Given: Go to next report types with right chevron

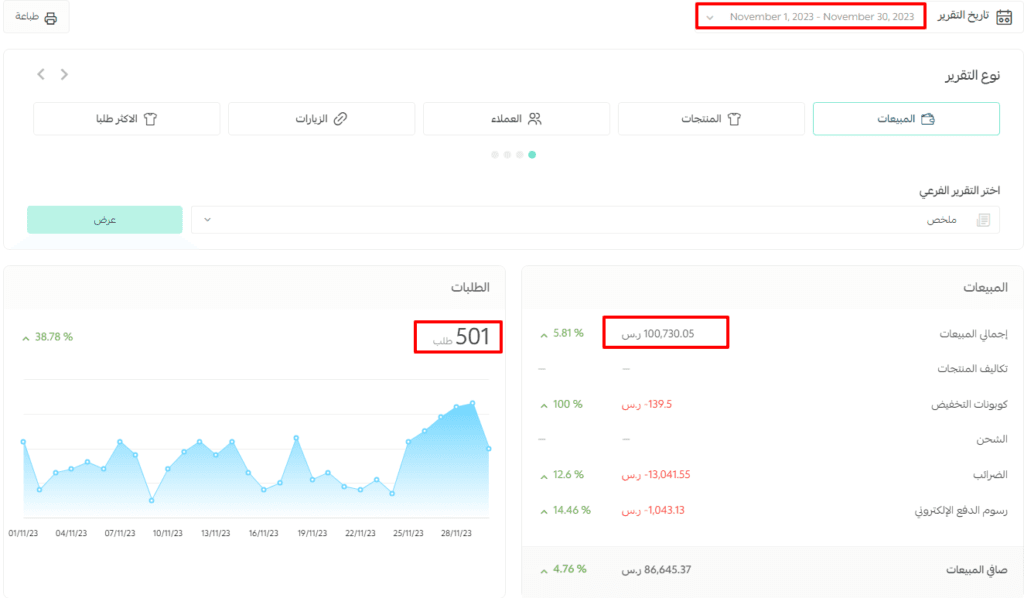Looking at the screenshot, I should [64, 74].
